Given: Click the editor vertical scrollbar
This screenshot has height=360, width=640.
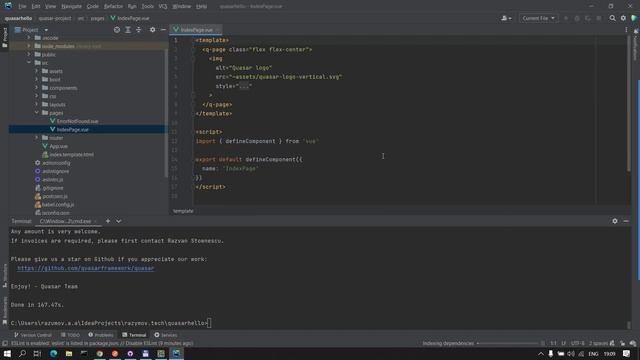Looking at the screenshot, I should 629,102.
